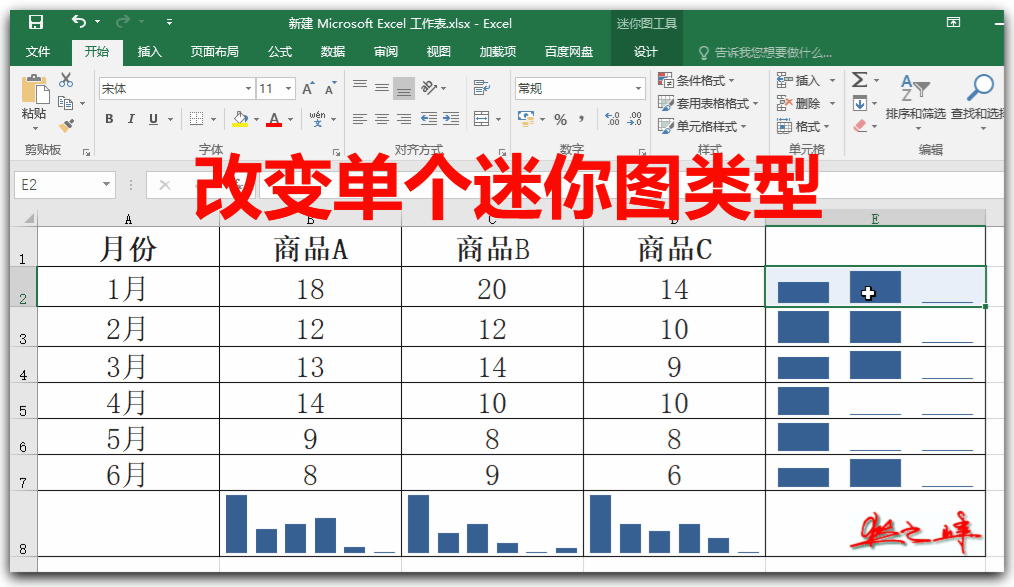This screenshot has height=587, width=1014.
Task: Decrease font size with the smaller A icon
Action: [x=330, y=89]
